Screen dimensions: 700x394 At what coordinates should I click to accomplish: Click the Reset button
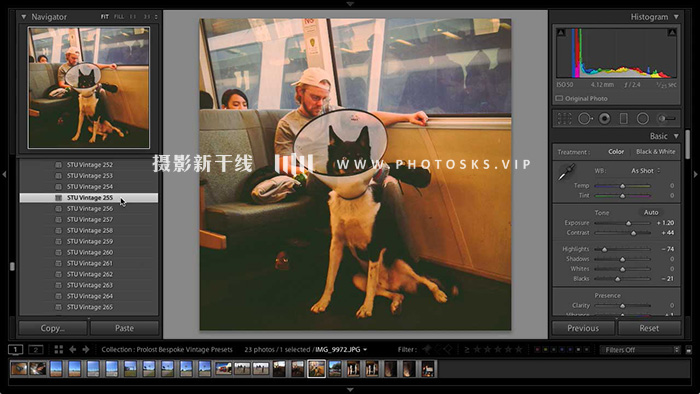(649, 328)
